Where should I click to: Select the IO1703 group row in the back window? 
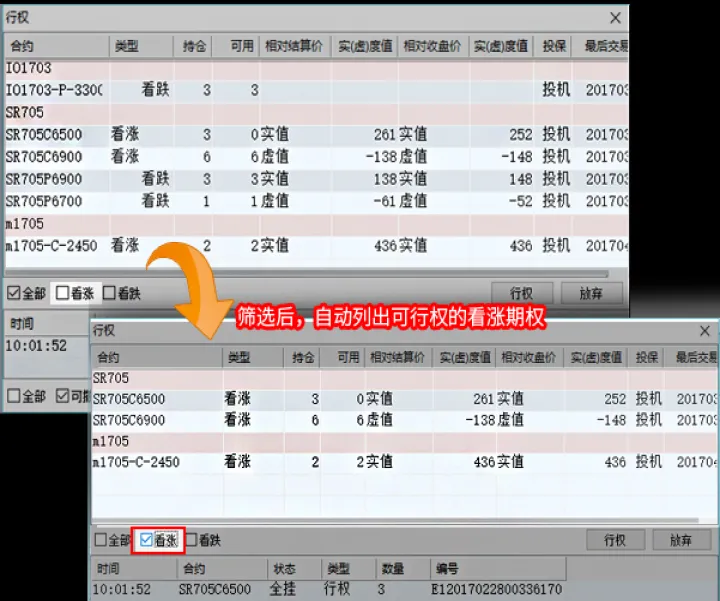(316, 68)
